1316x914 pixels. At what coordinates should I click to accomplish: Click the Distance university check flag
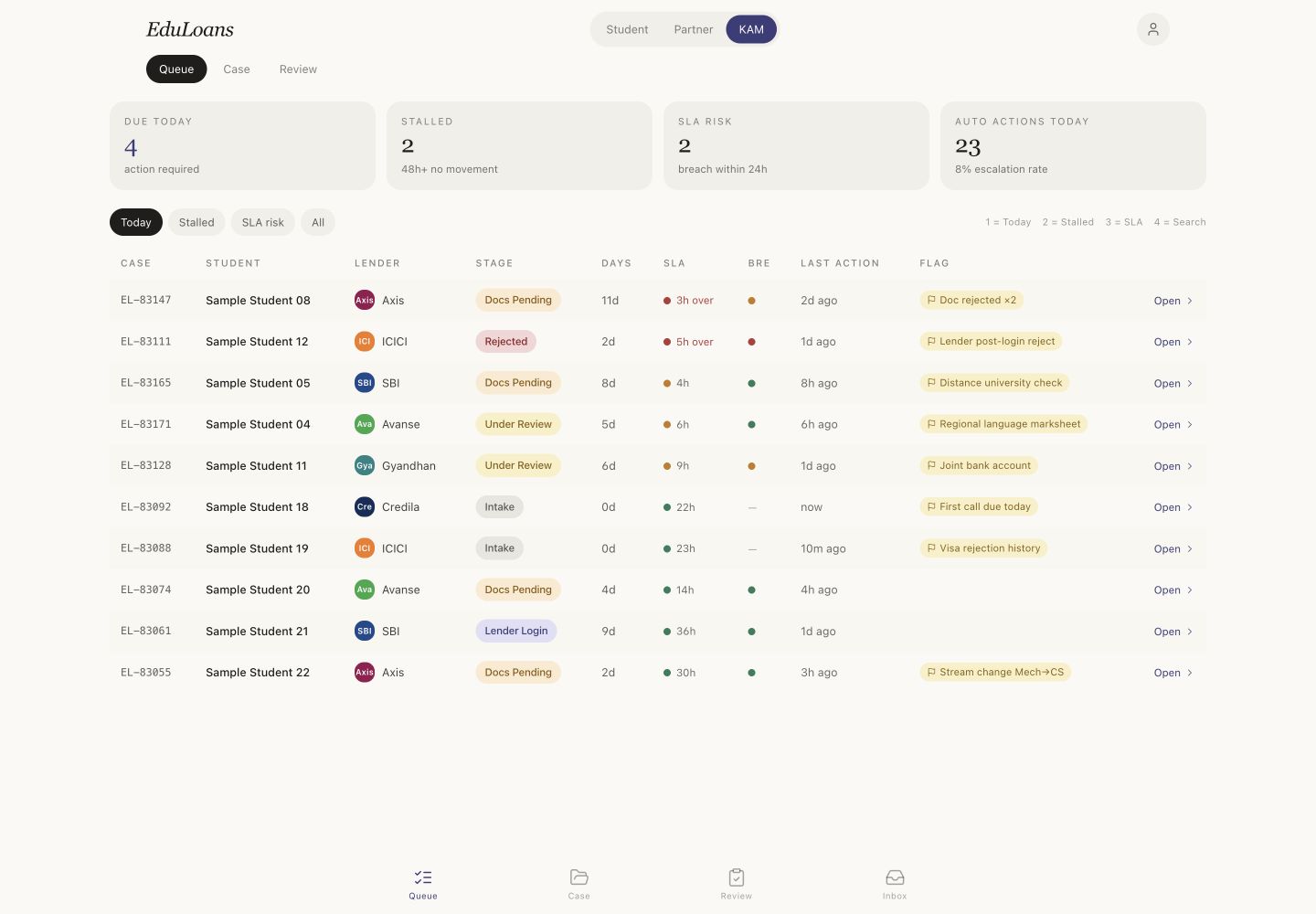[994, 383]
